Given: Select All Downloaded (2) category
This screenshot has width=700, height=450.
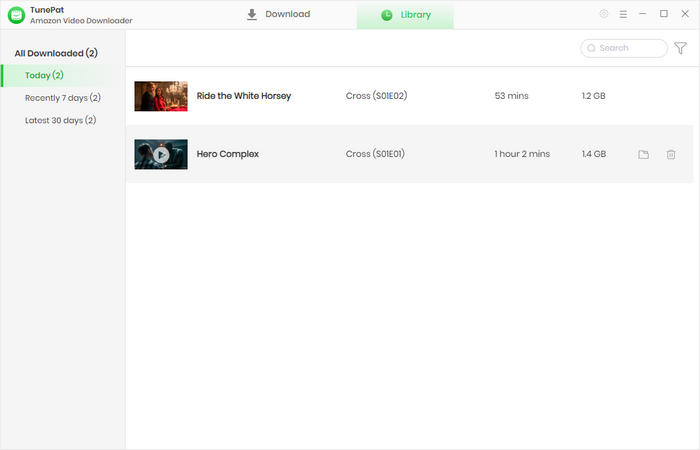Looking at the screenshot, I should pos(56,53).
